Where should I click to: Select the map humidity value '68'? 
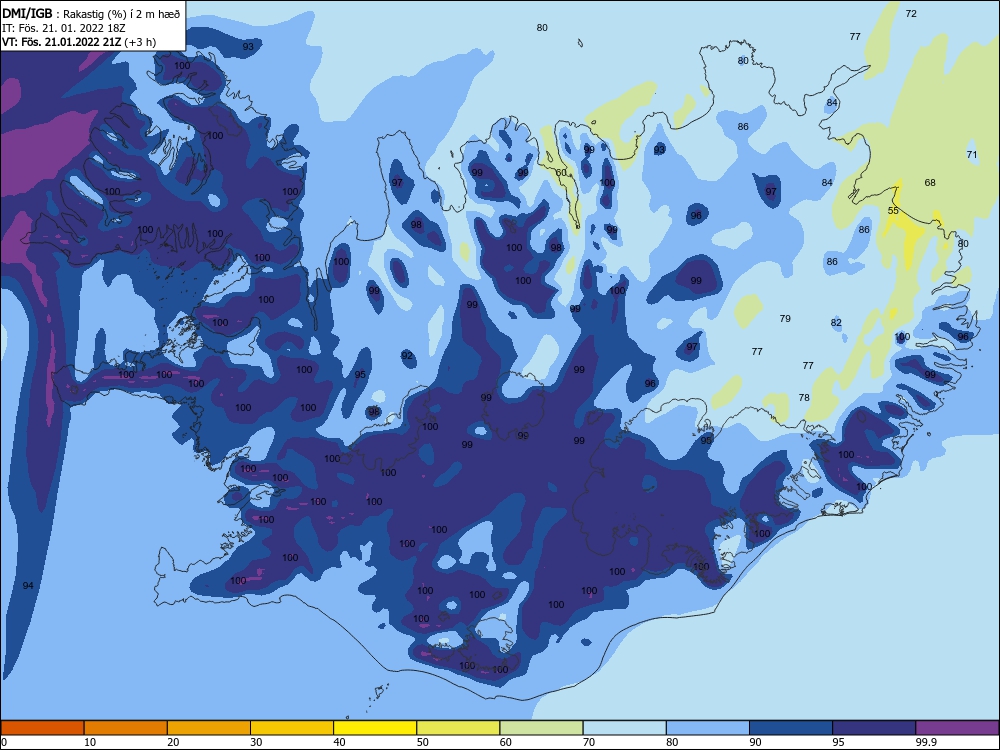click(x=930, y=182)
